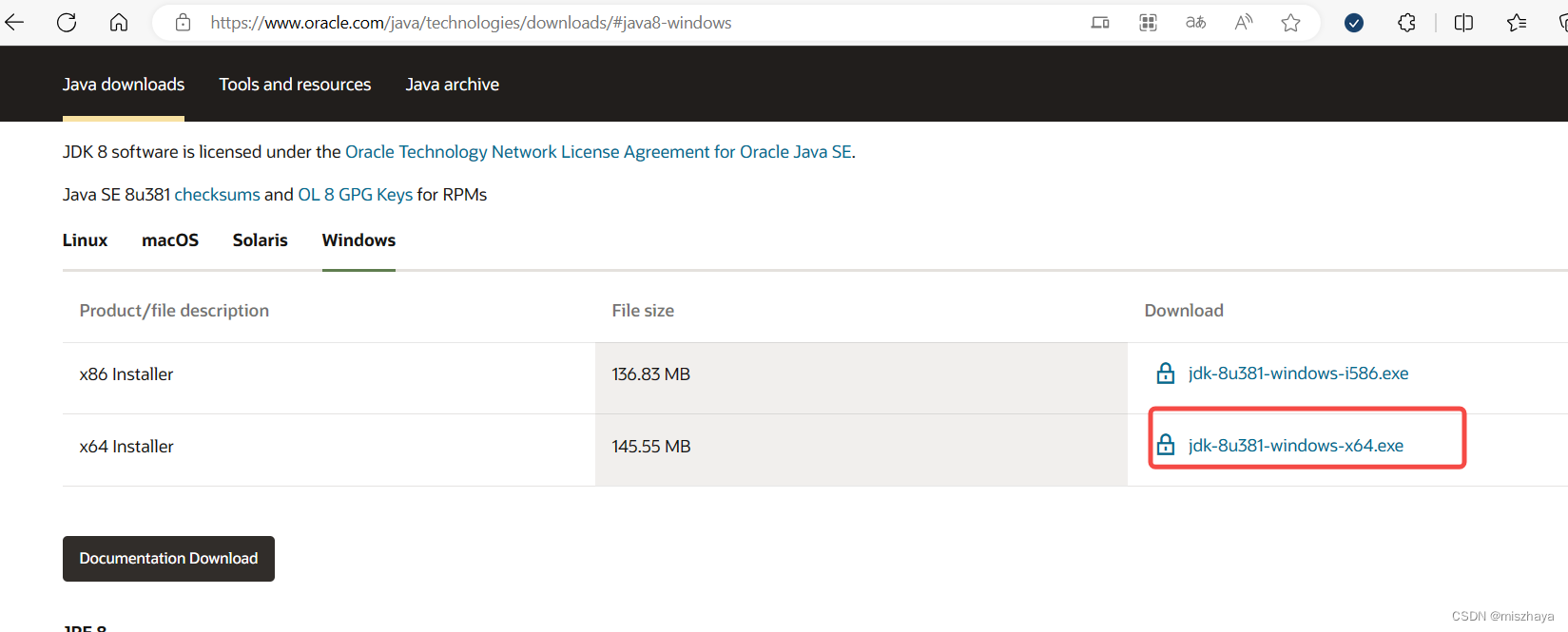Reload the page with the refresh icon
This screenshot has height=632, width=1568.
tap(67, 22)
